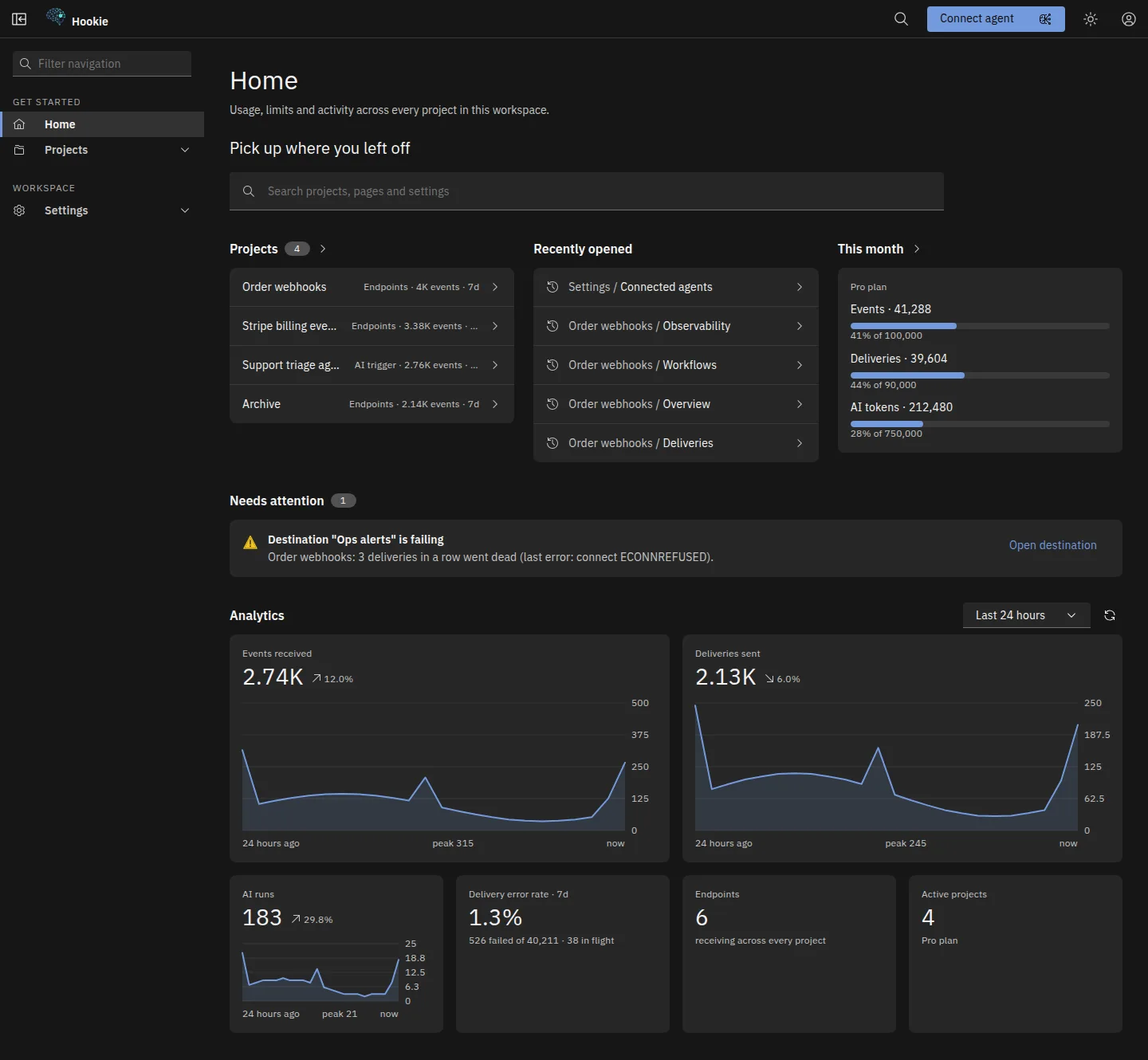Open Order webhooks / Observability recent item

676,326
